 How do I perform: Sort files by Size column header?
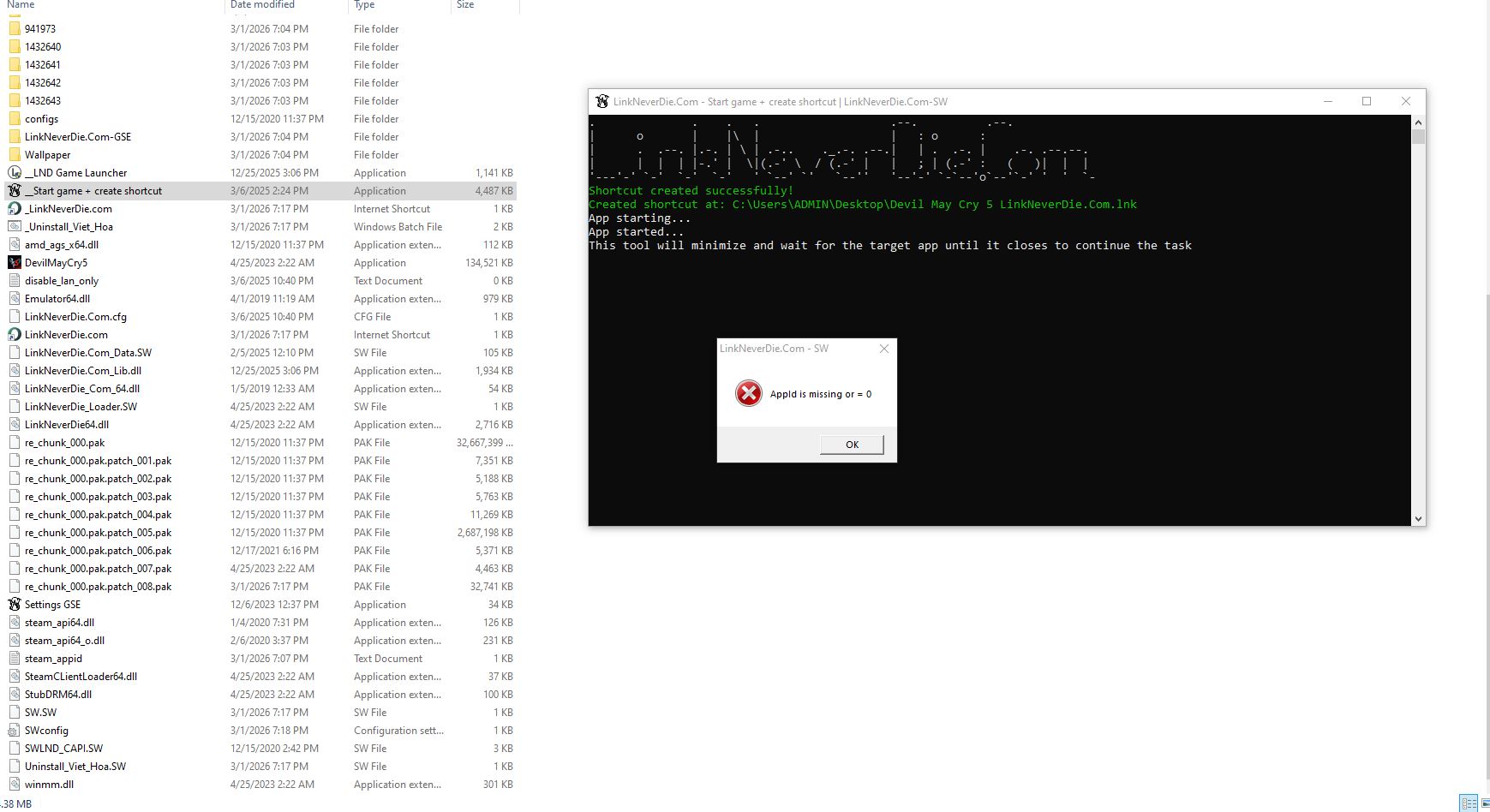click(x=465, y=5)
